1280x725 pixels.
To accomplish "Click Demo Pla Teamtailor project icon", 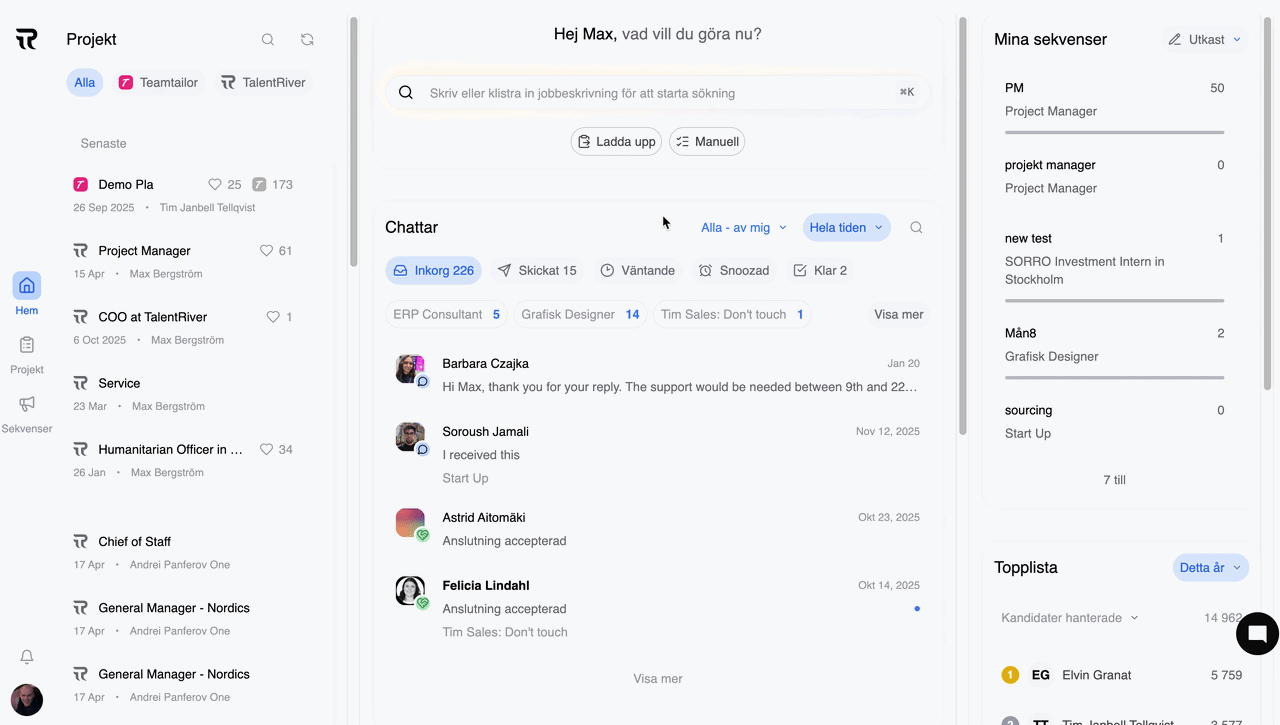I will pos(81,184).
